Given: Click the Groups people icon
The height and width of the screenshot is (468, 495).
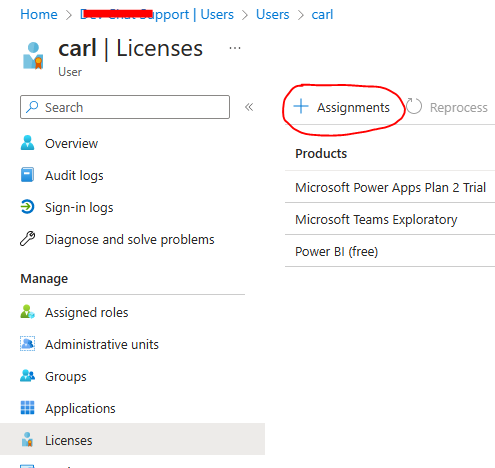Looking at the screenshot, I should pos(27,376).
